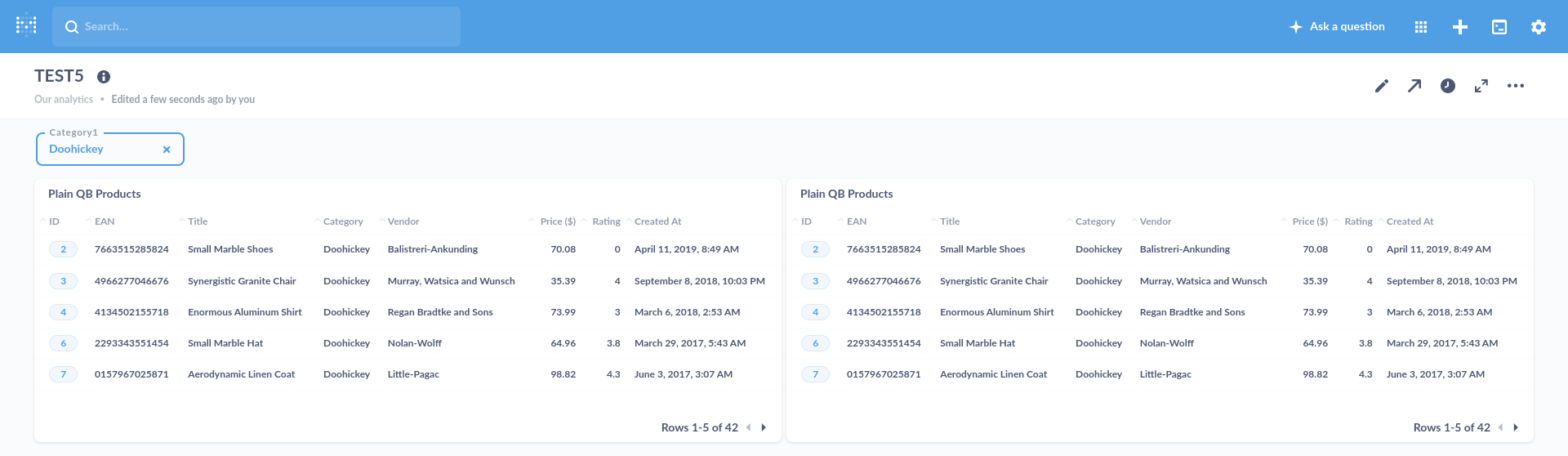The width and height of the screenshot is (1568, 456).
Task: Sort left table by EAN column
Action: (x=105, y=221)
